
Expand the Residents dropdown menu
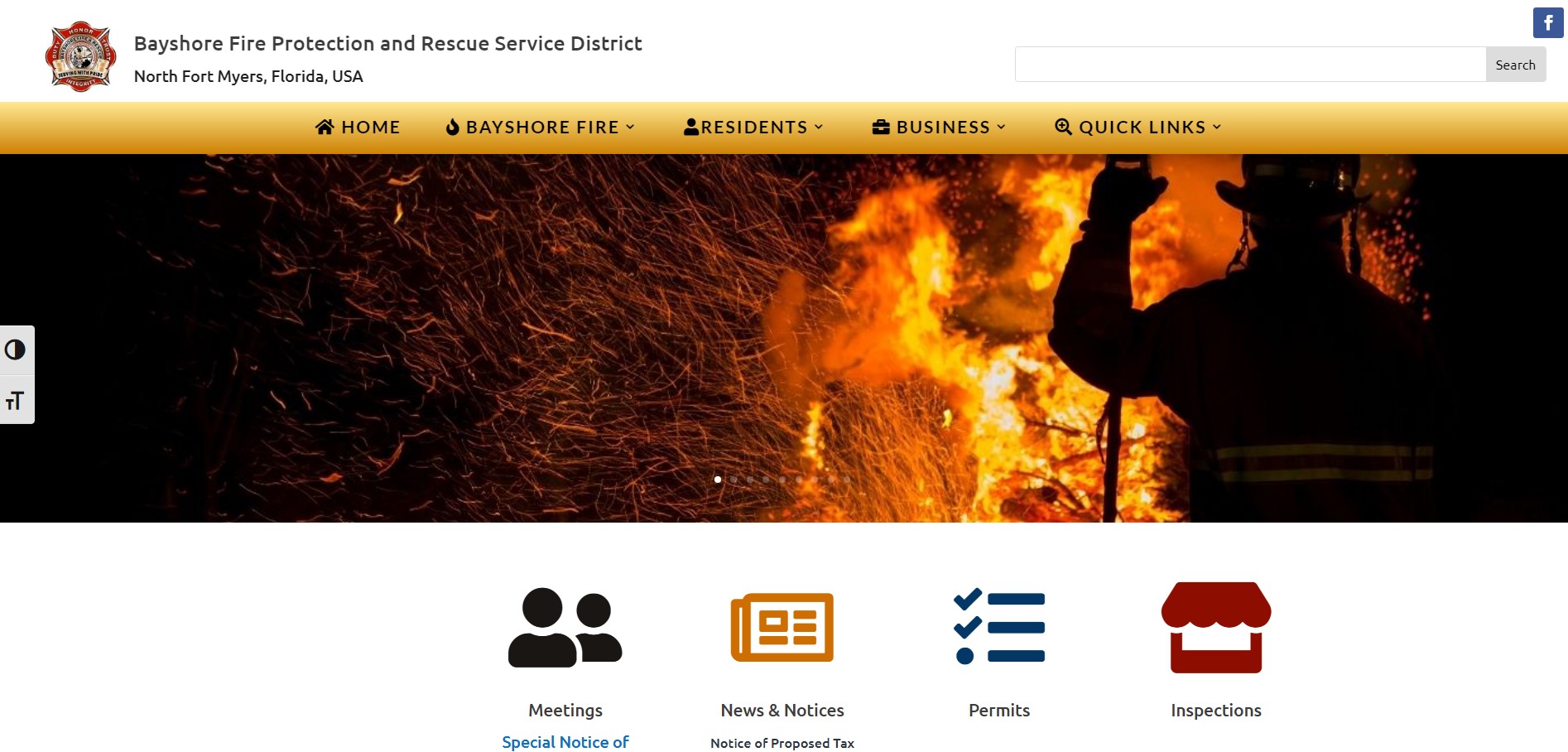pyautogui.click(x=754, y=127)
